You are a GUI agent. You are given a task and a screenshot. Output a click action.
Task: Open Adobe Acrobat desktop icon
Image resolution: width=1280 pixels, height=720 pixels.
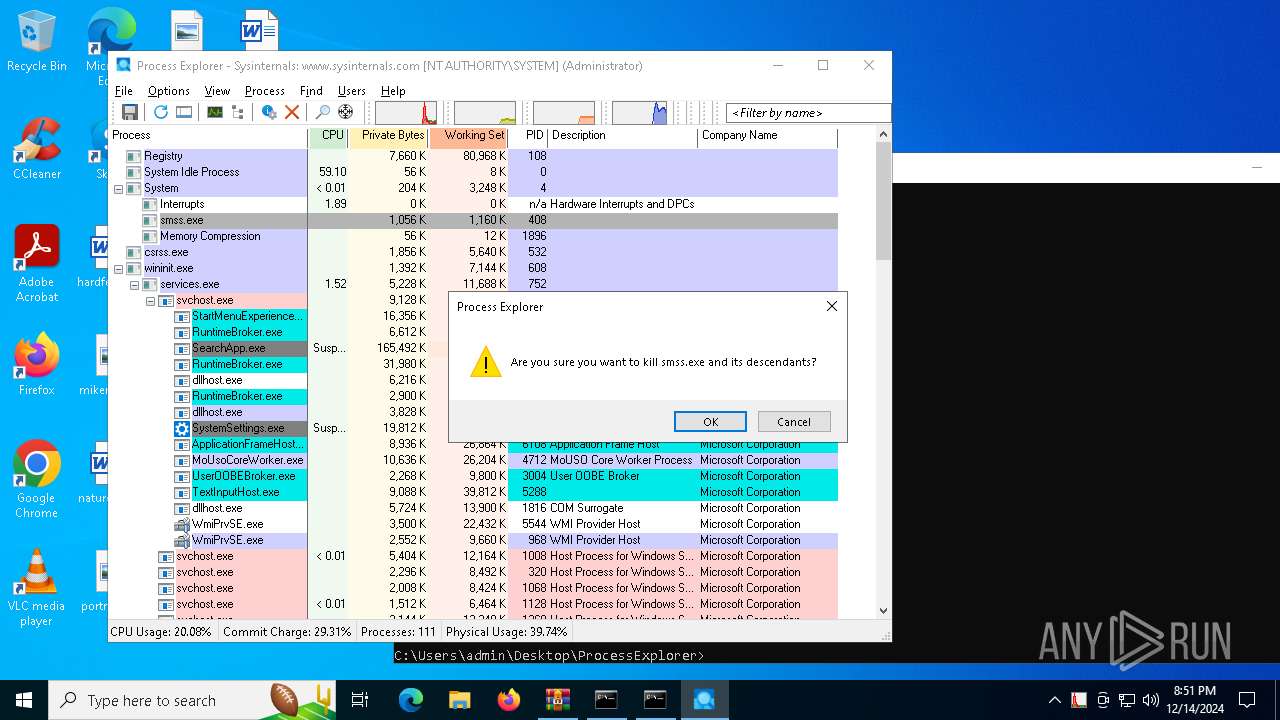(x=37, y=264)
